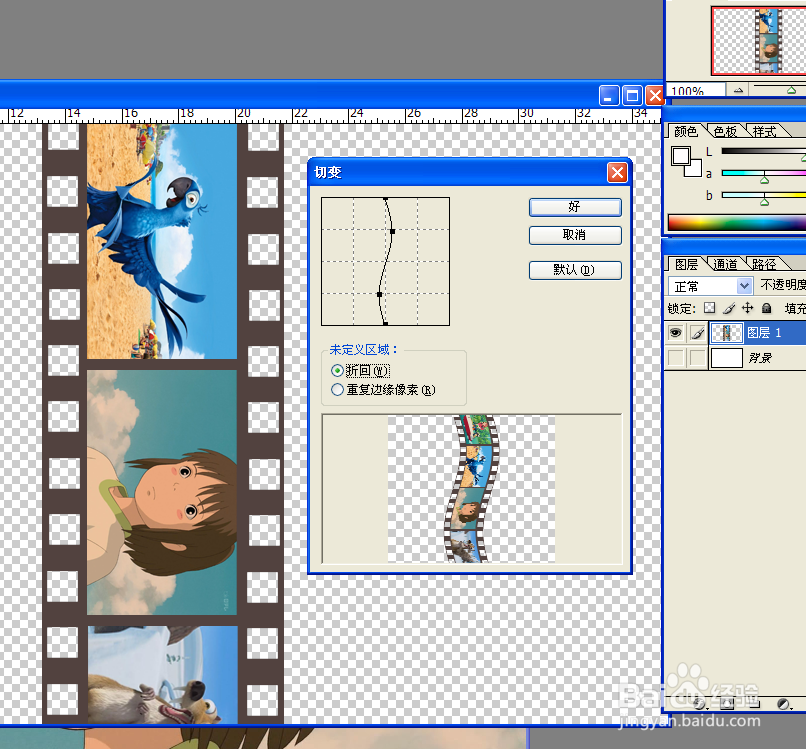The height and width of the screenshot is (749, 806).
Task: Switch to the 样式 tab
Action: pyautogui.click(x=764, y=132)
